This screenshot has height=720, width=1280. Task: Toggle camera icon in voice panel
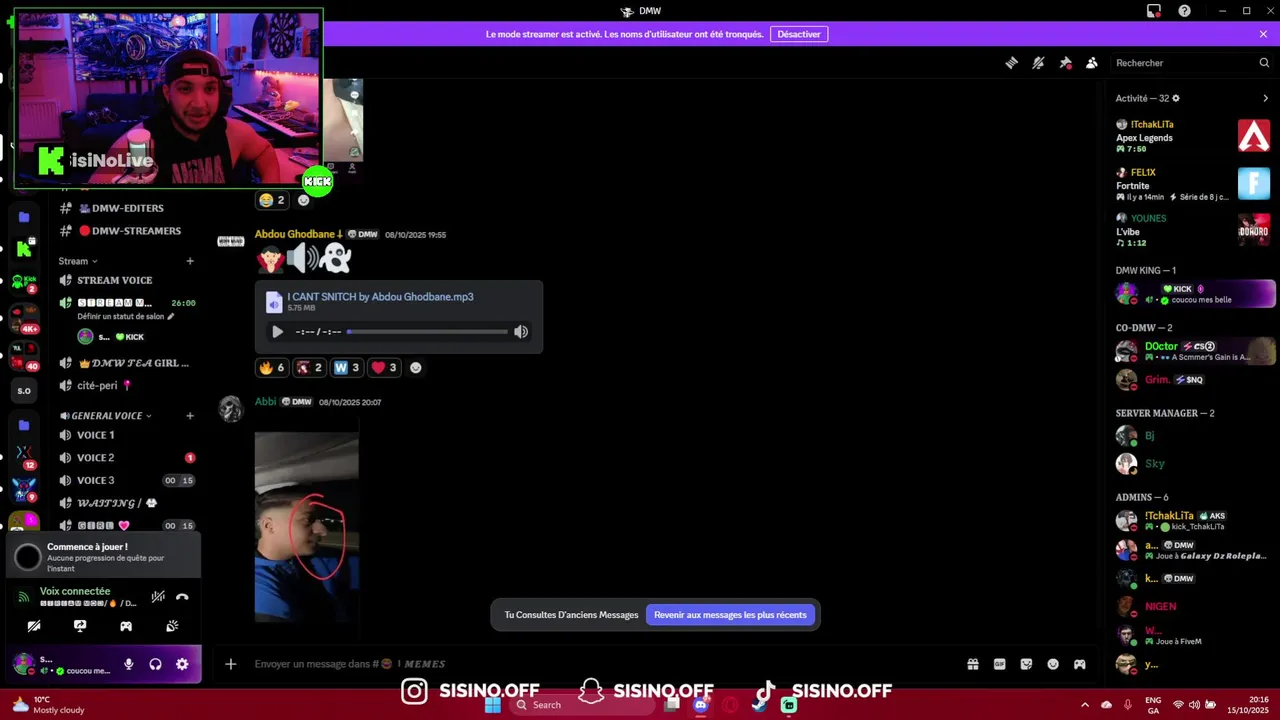[x=34, y=626]
